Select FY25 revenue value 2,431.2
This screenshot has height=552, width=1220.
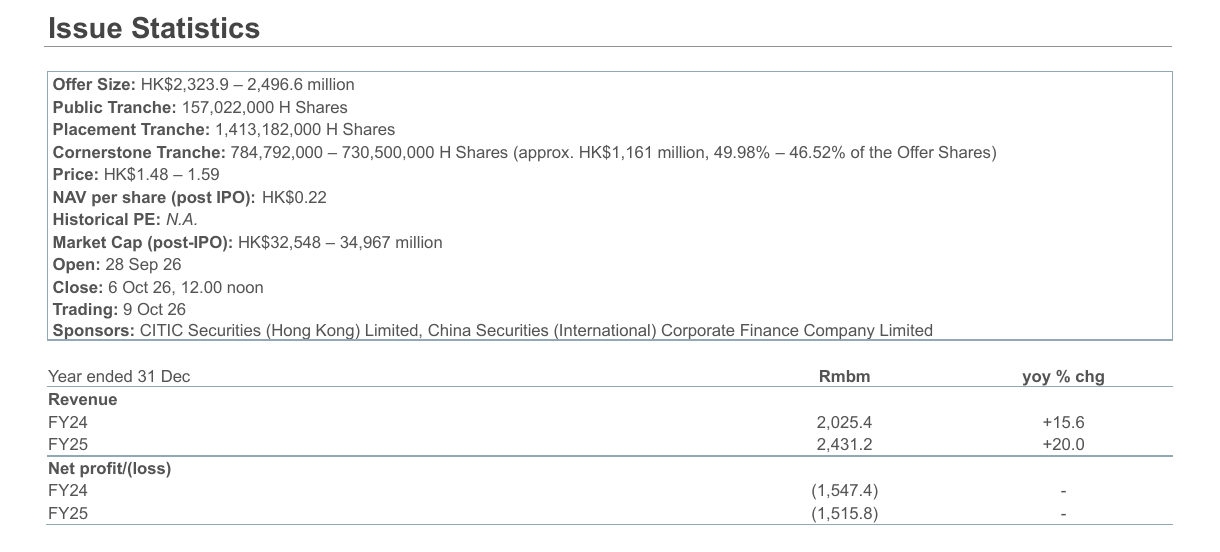tap(844, 445)
